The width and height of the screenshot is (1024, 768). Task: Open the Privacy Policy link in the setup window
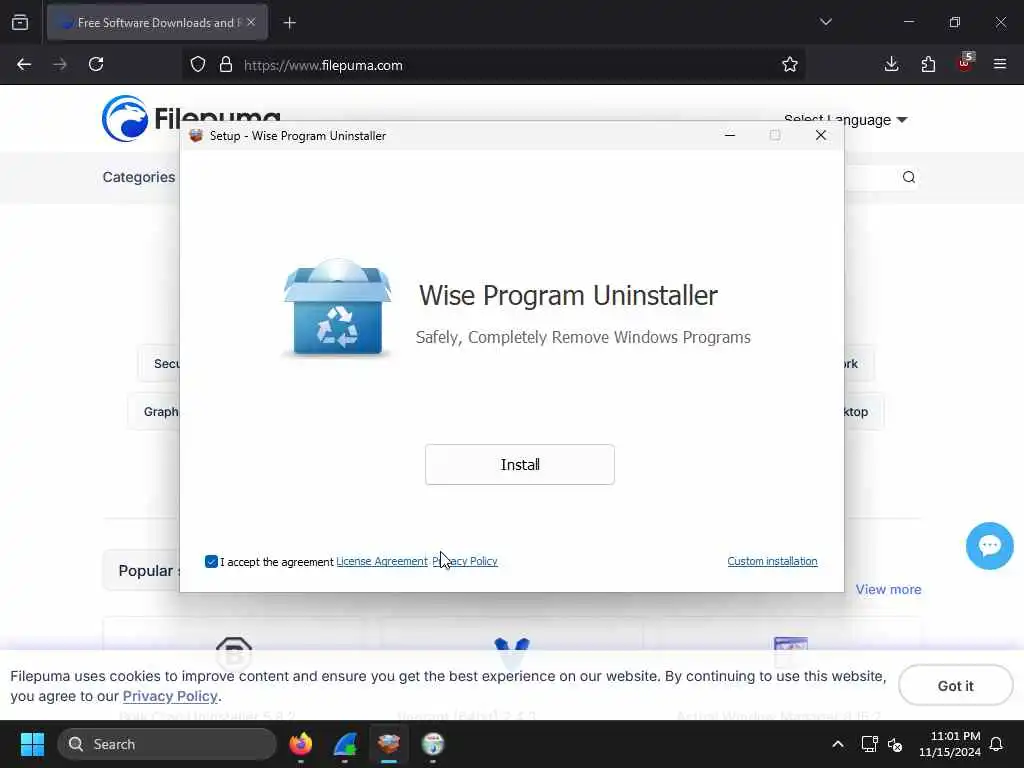[x=465, y=562]
